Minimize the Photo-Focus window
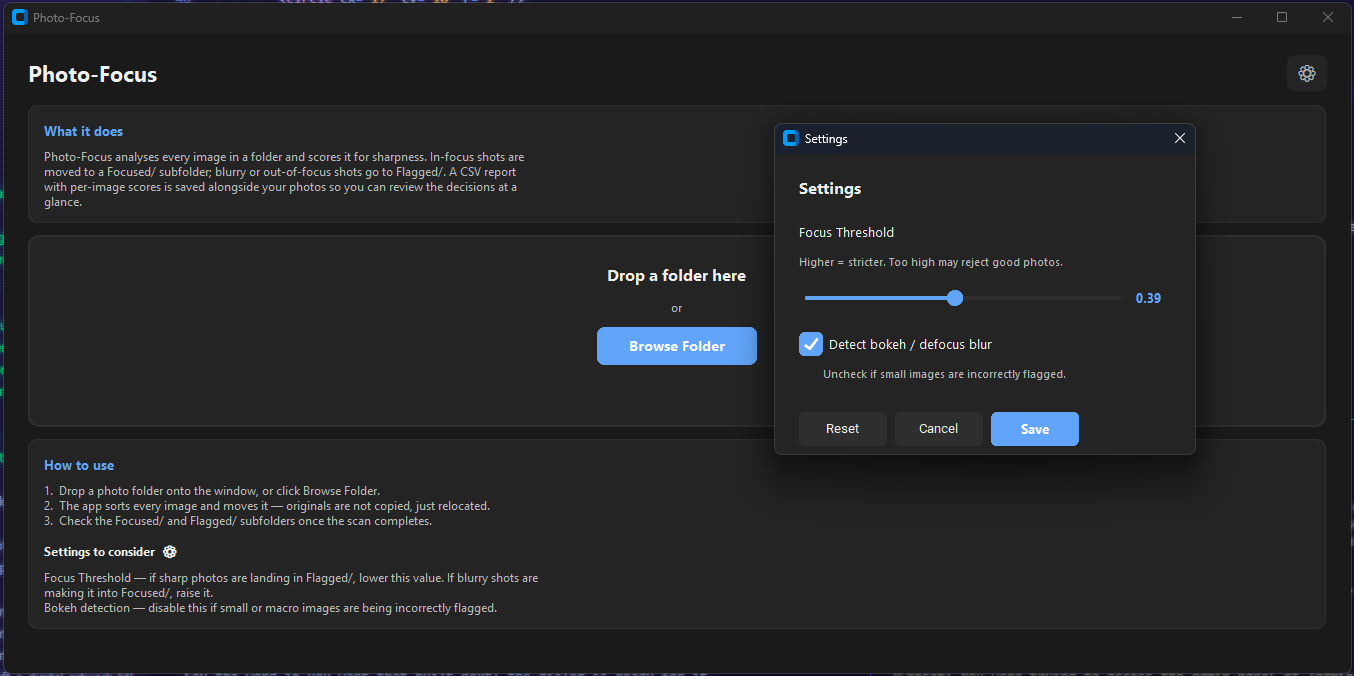 click(1236, 17)
